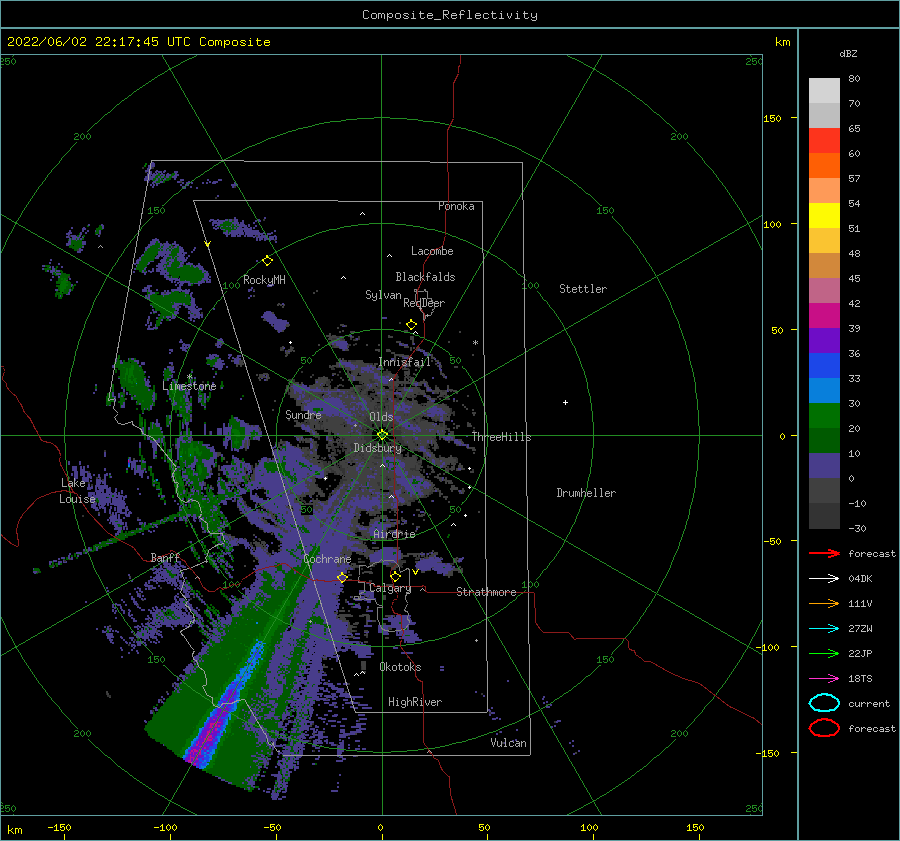Select the orange swatch between 60 and 57

(824, 165)
